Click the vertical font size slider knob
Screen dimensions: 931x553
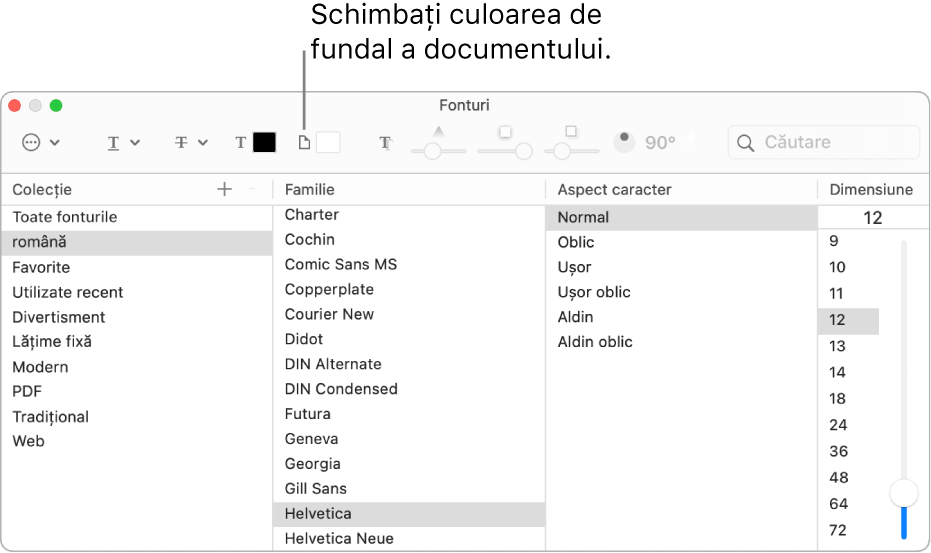[904, 493]
